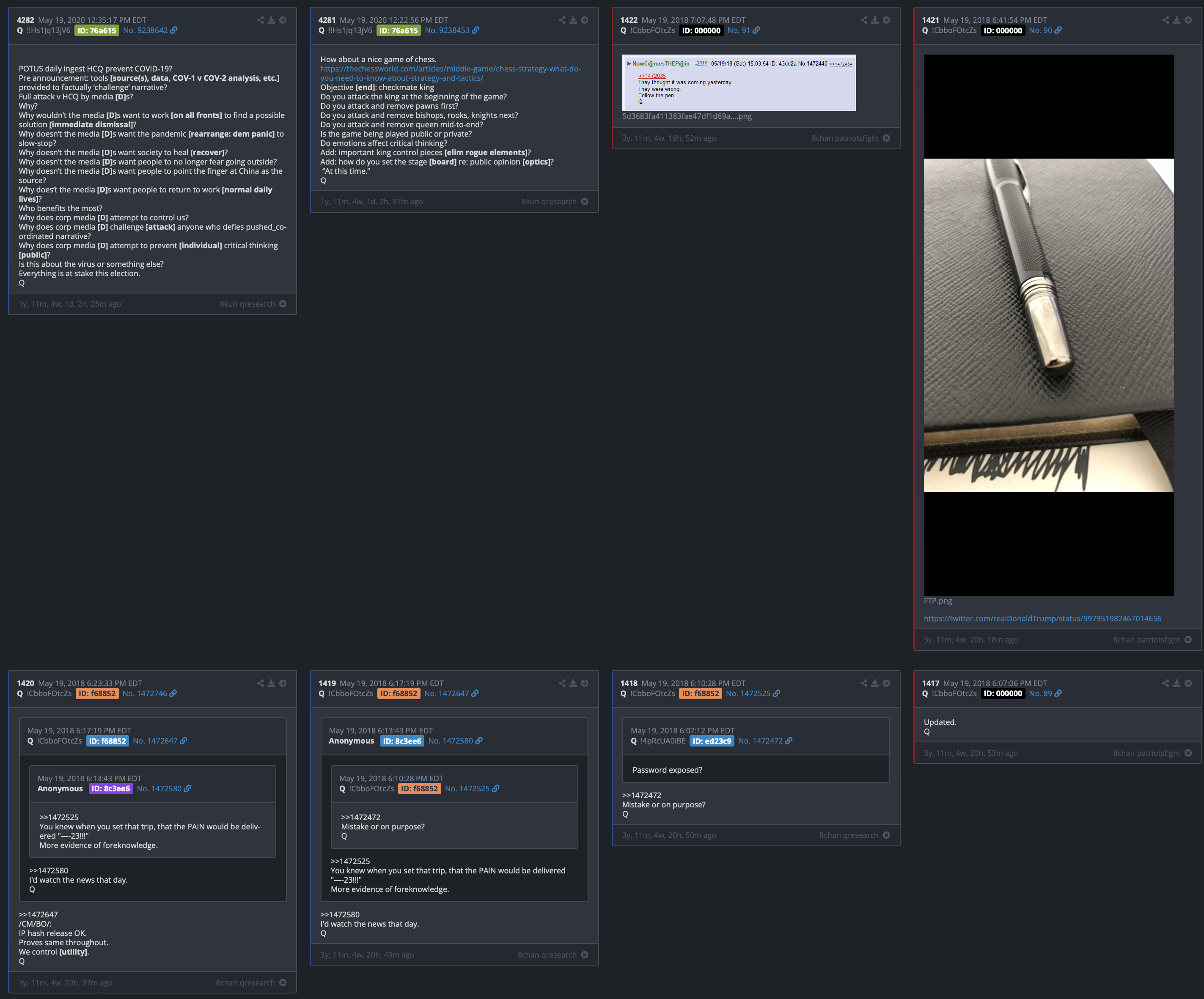The image size is (1204, 999).
Task: Download post 1418
Action: tap(875, 683)
